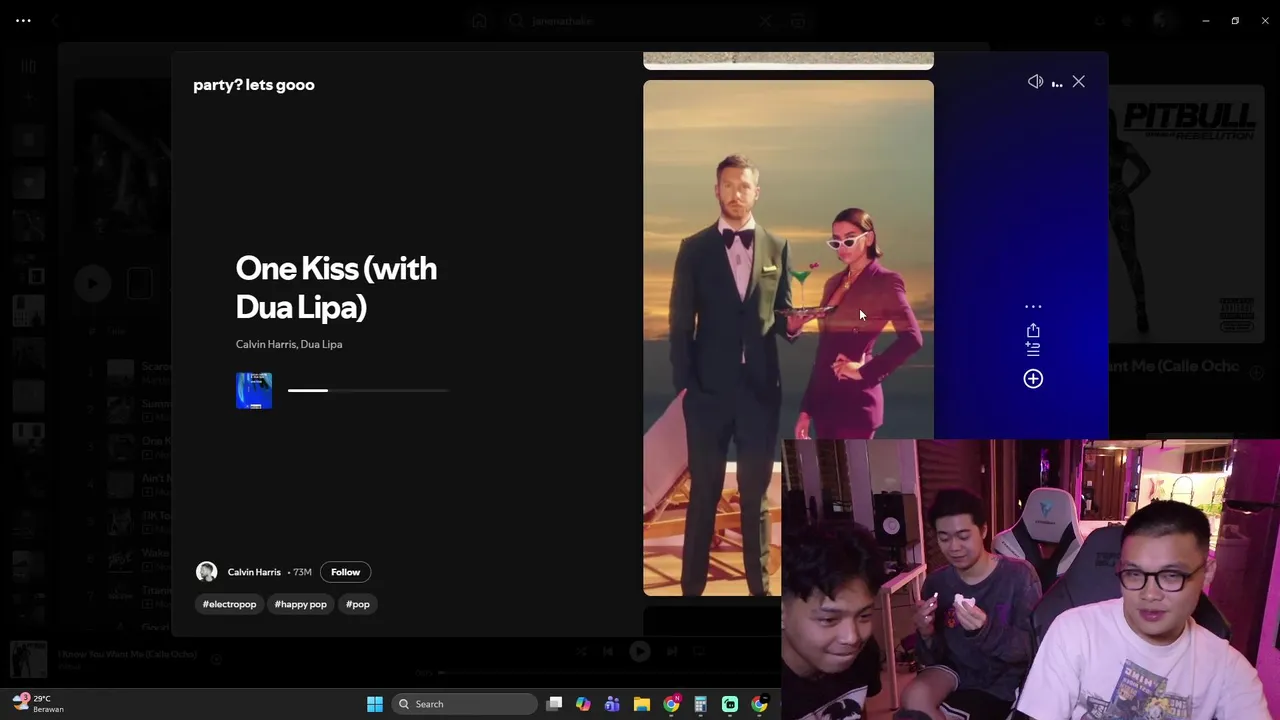This screenshot has height=720, width=1280.
Task: Click the One Kiss (with Dua Lipa) title
Action: point(336,287)
